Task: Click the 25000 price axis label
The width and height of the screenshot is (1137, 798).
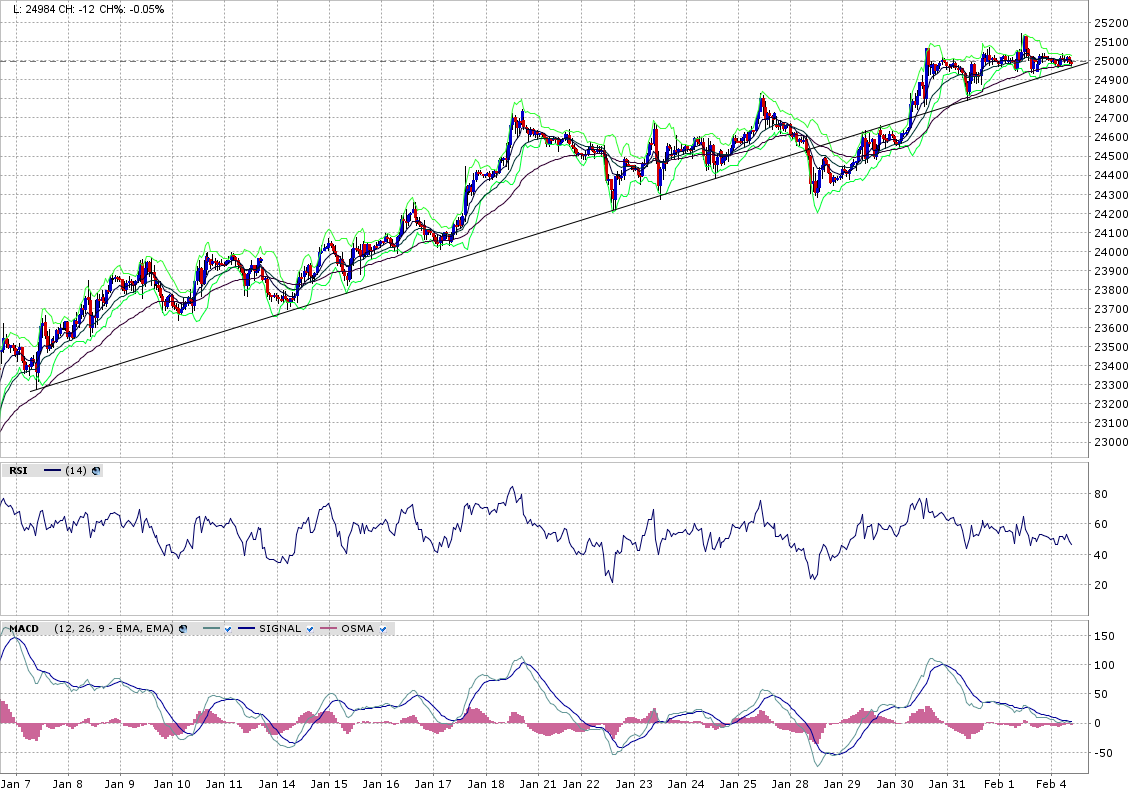Action: pos(1111,61)
